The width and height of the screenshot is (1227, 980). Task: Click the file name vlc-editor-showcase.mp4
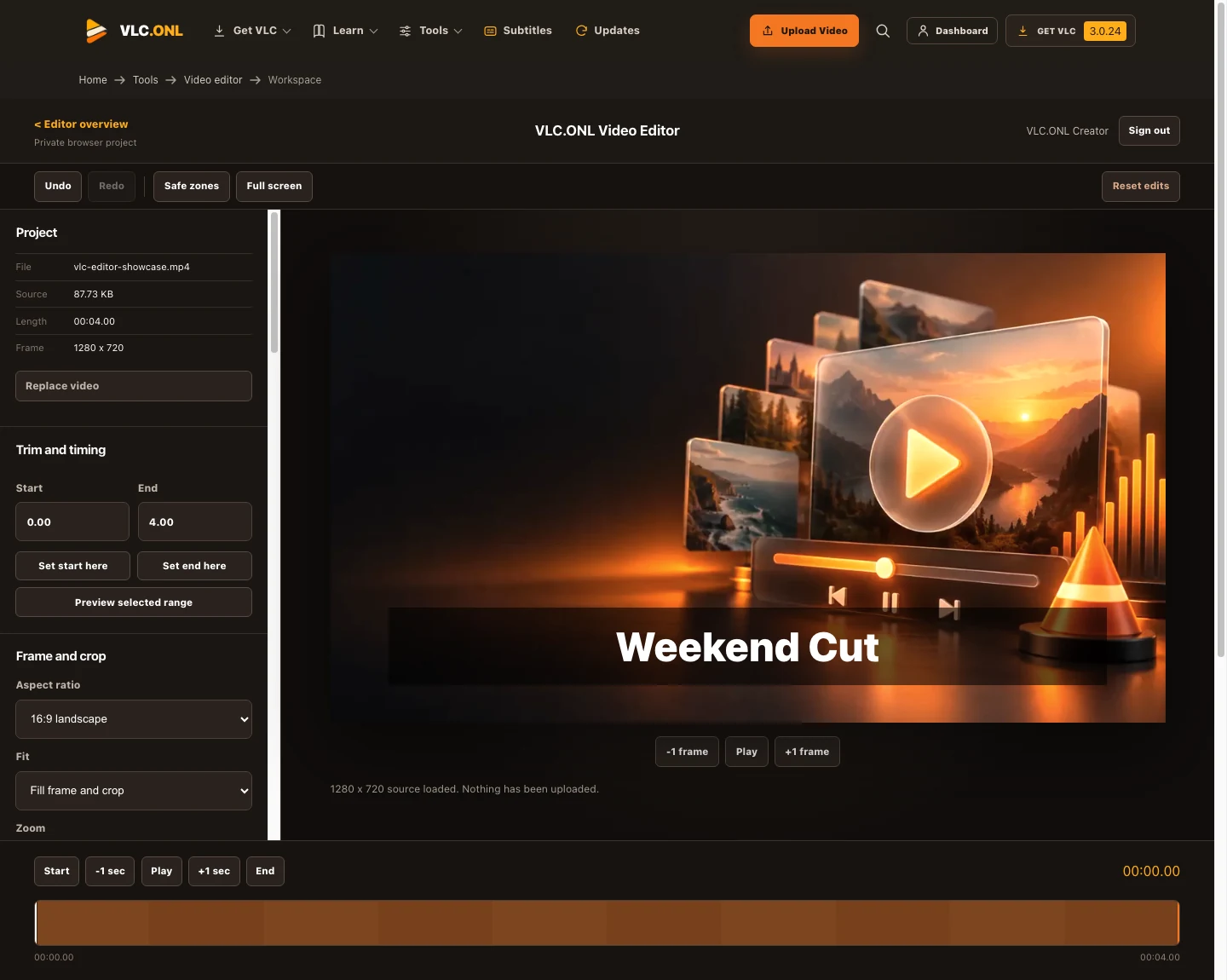click(x=132, y=267)
